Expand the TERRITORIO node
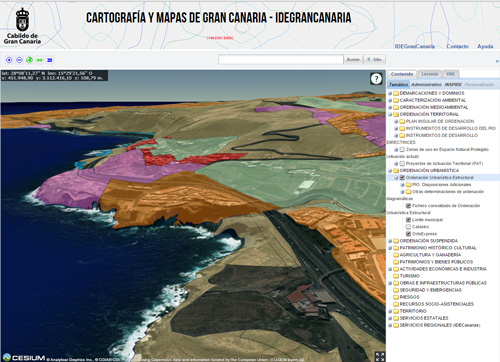Viewport: 500px width, 362px height. (x=390, y=311)
